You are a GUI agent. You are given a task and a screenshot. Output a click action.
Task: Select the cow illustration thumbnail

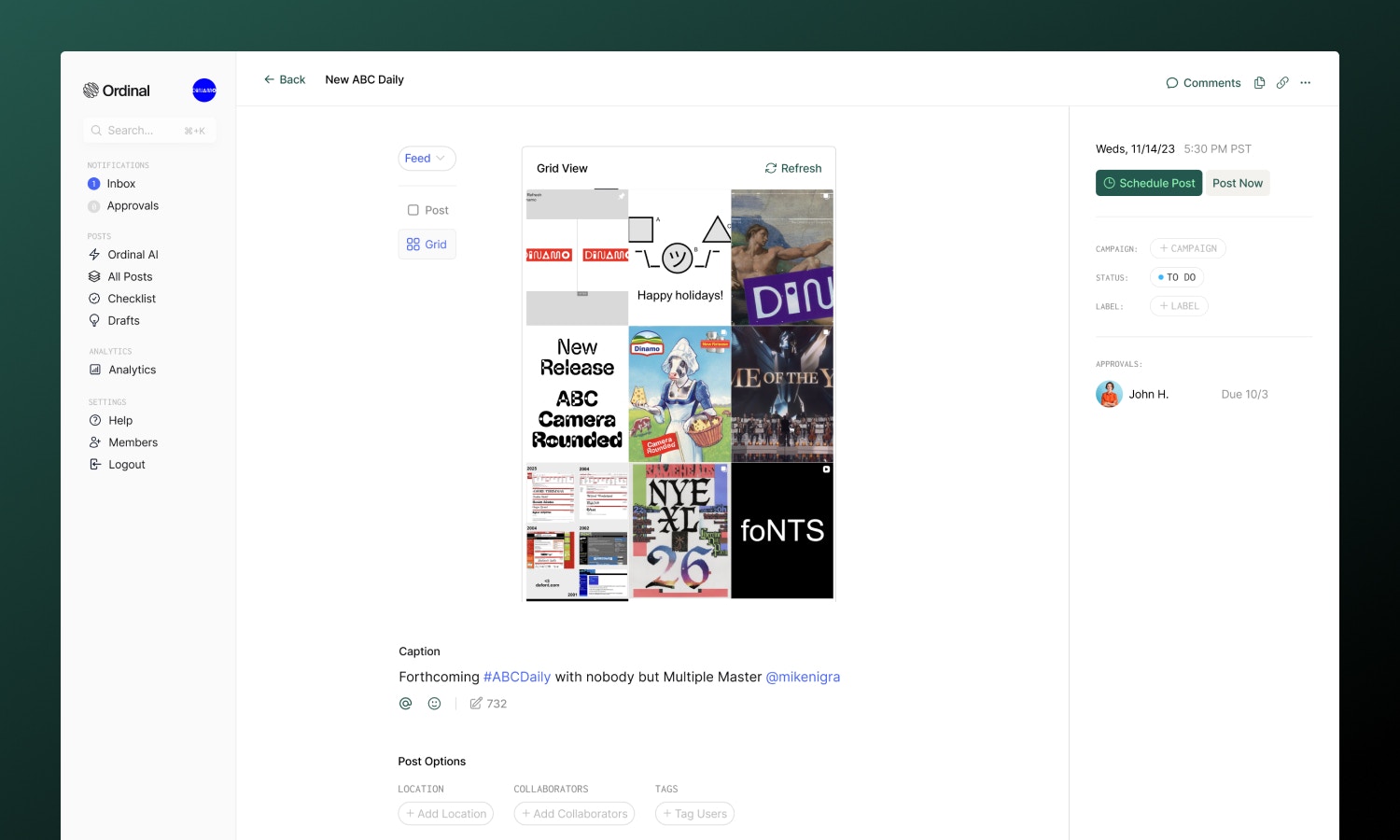tap(679, 394)
